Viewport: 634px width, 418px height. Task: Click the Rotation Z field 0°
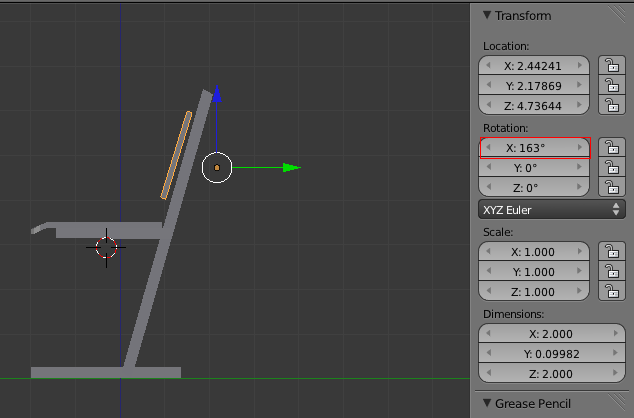pos(534,188)
